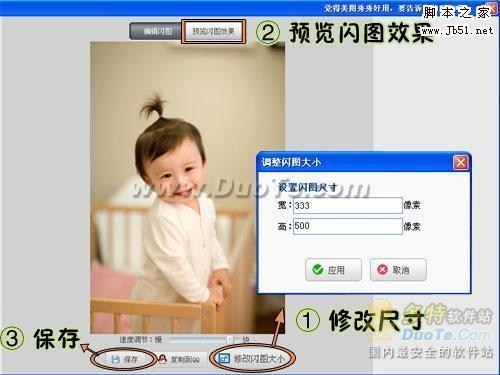Image resolution: width=500 pixels, height=375 pixels.
Task: Click the QQ penguin icon beside 复制到QQ
Action: [162, 359]
